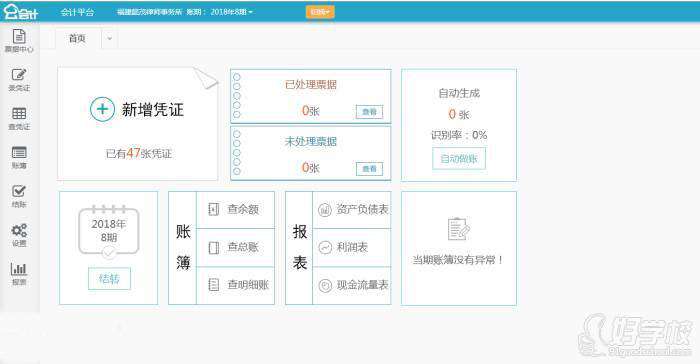Screen dimensions: 700x364
Task: Click the 已有47张凭证 count text
Action: [139, 153]
